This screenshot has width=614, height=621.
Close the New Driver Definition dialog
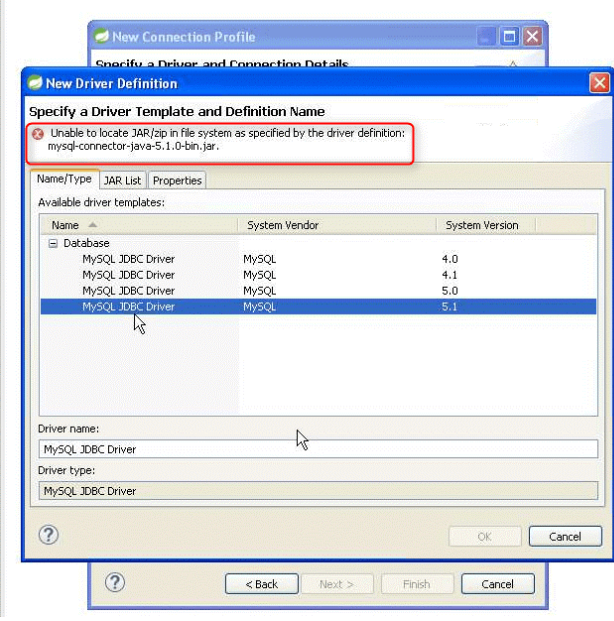coord(599,83)
